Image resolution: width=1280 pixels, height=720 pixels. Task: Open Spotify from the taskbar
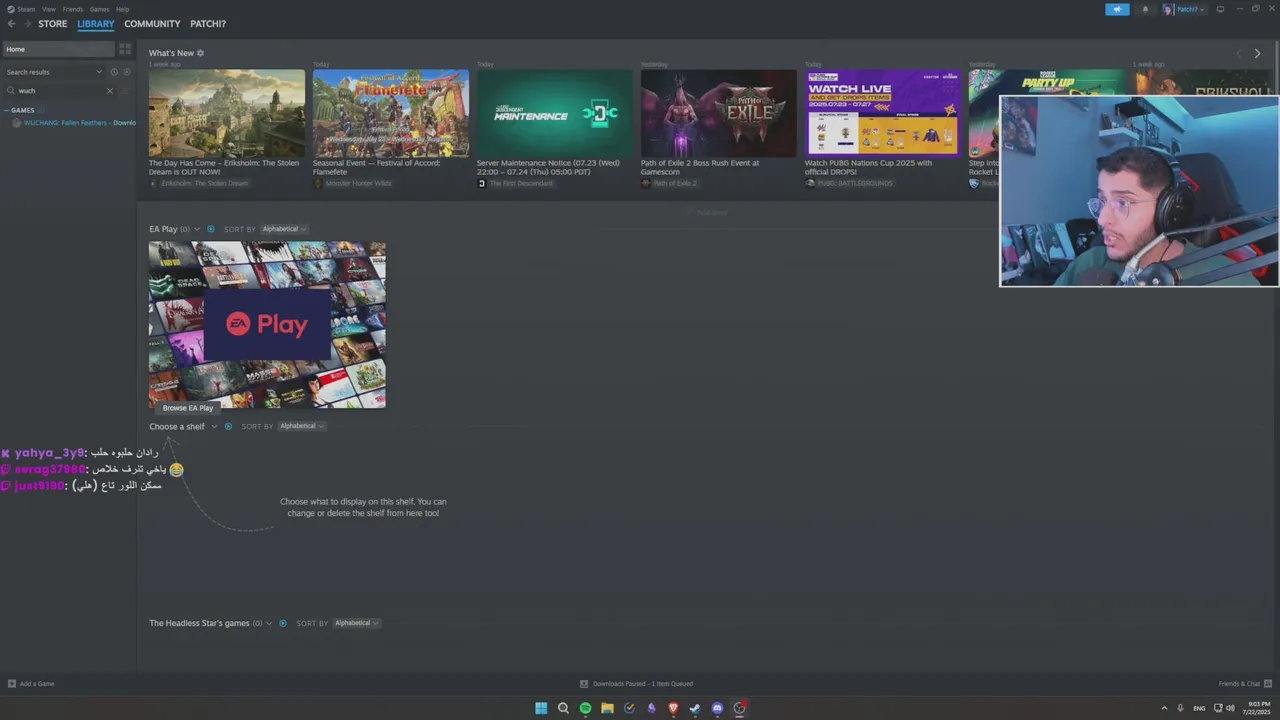[x=585, y=708]
